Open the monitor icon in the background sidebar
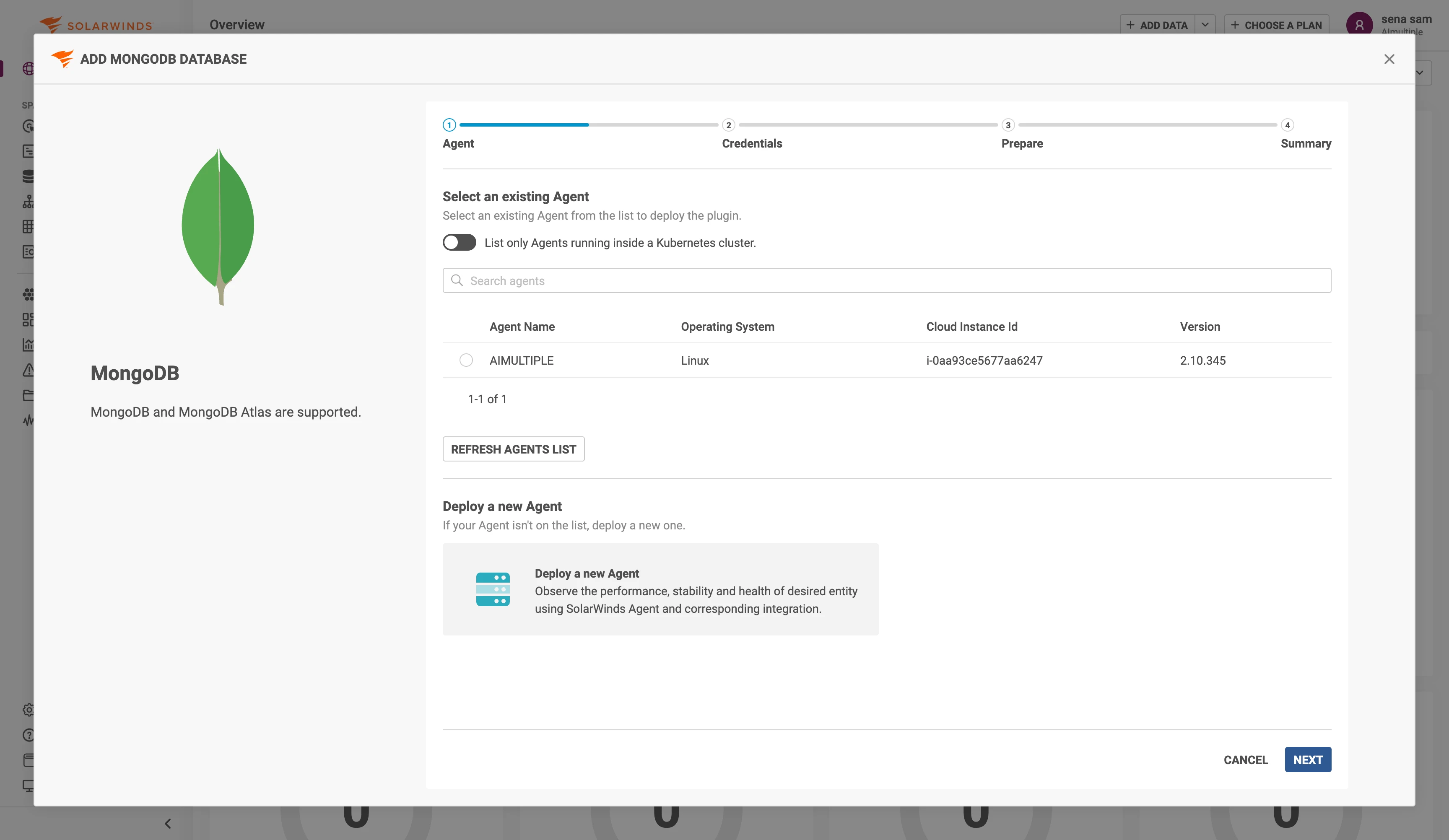This screenshot has height=840, width=1449. 28,786
